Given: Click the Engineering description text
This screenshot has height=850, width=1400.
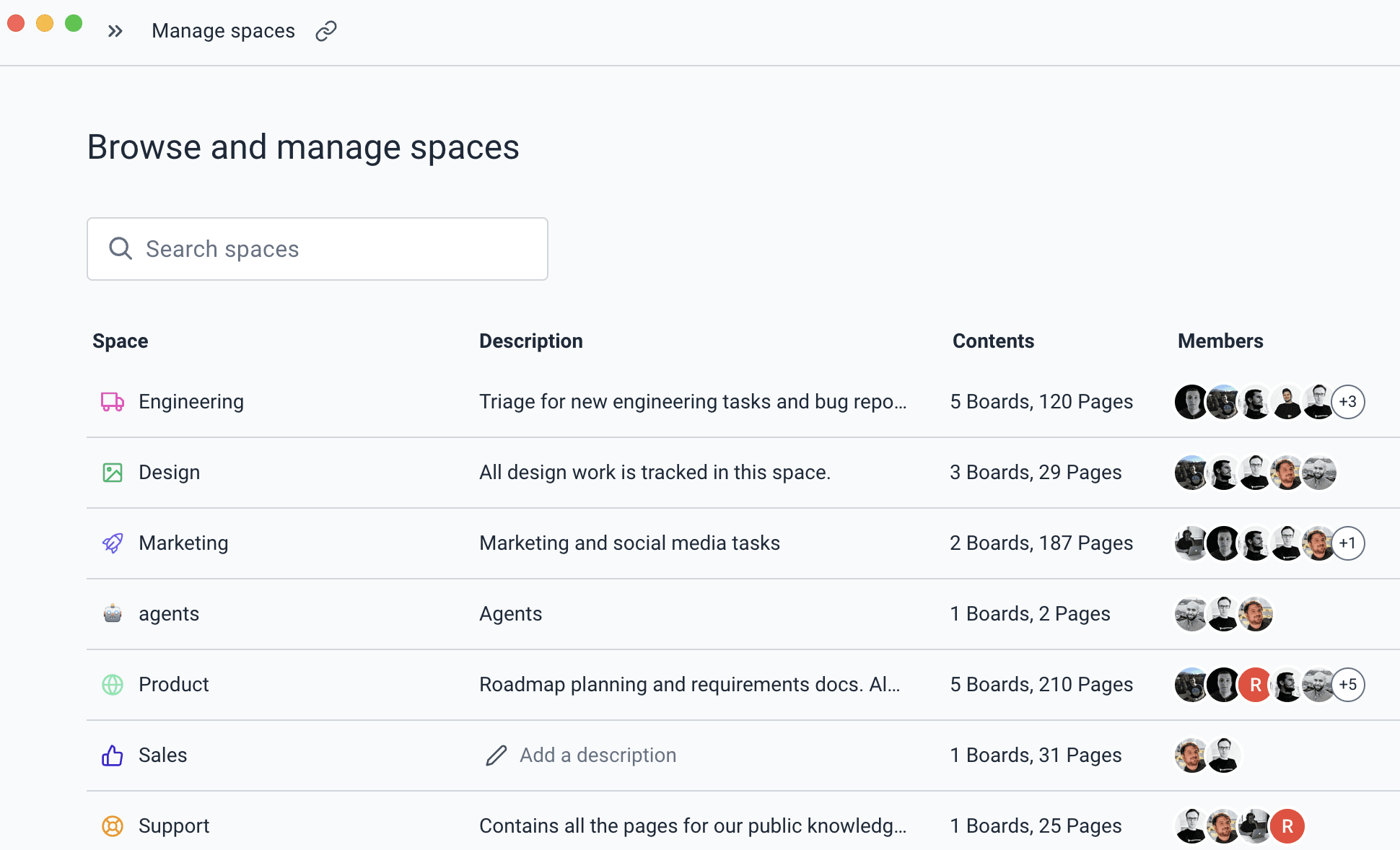Looking at the screenshot, I should coord(693,402).
